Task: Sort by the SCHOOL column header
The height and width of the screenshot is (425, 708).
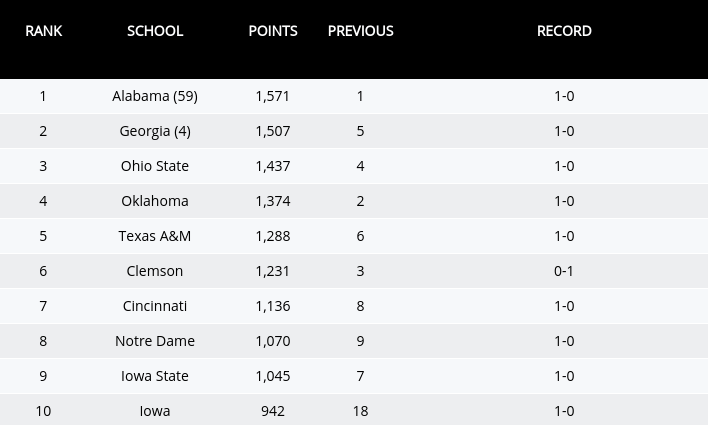Action: (x=155, y=31)
